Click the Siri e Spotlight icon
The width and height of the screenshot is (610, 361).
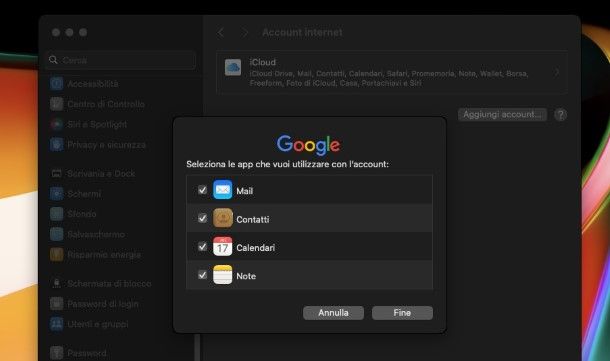tap(56, 124)
